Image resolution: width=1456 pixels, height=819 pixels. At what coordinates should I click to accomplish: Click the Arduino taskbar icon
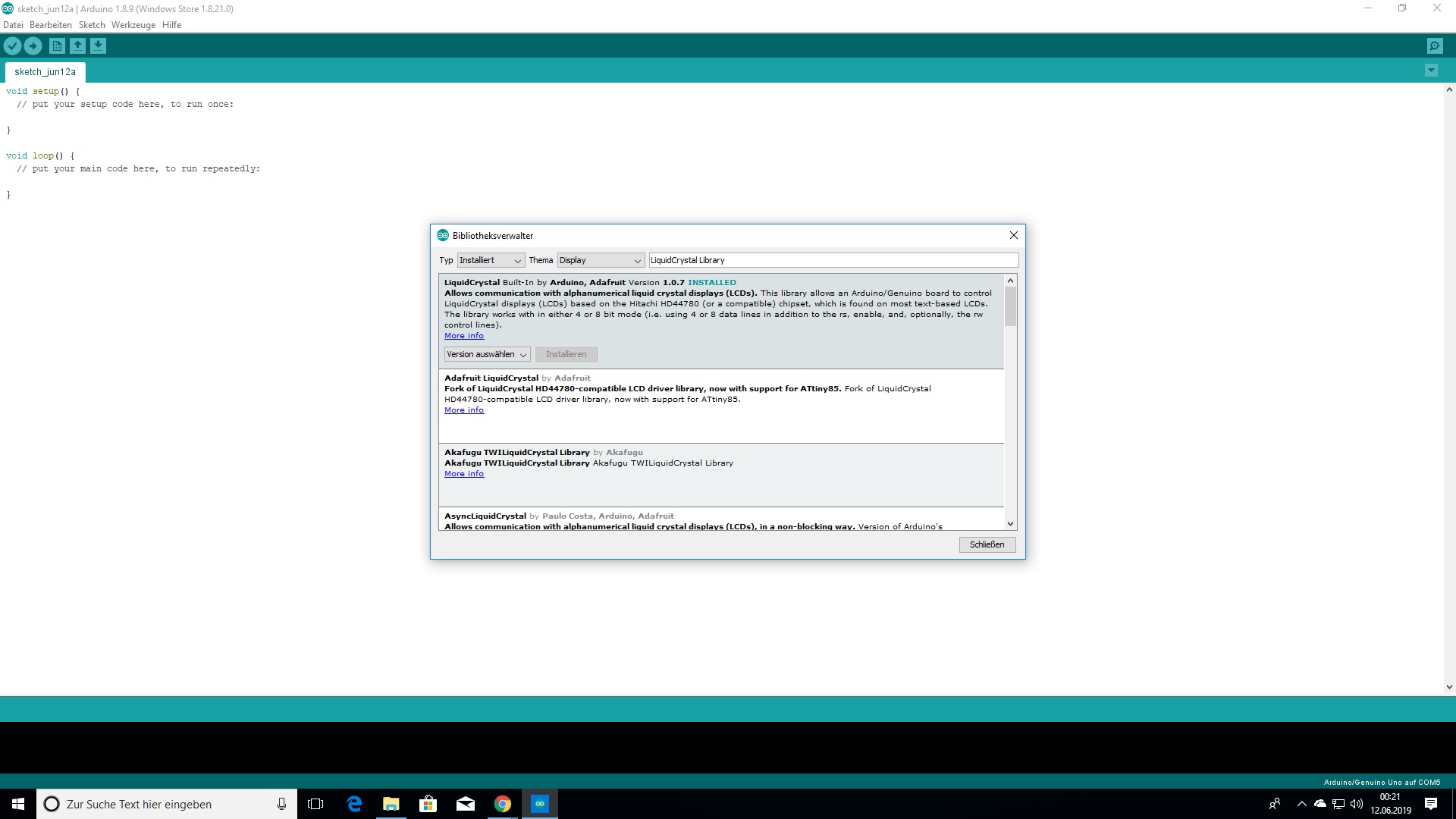[x=539, y=804]
